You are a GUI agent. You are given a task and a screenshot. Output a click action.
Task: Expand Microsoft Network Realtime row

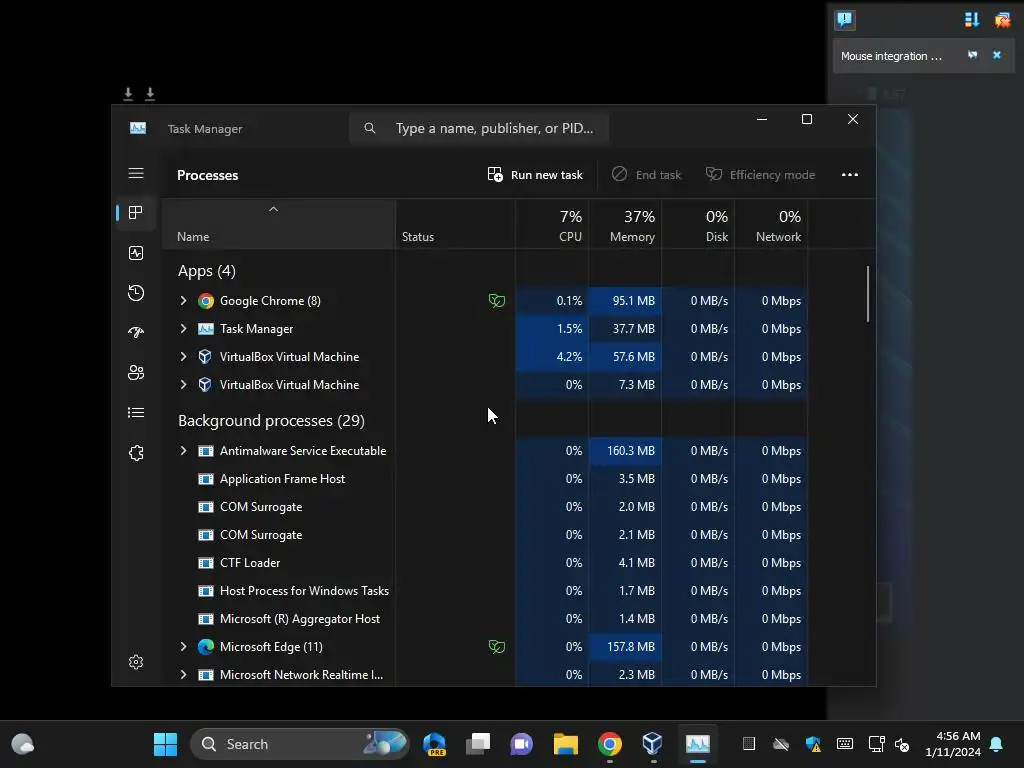pos(184,675)
